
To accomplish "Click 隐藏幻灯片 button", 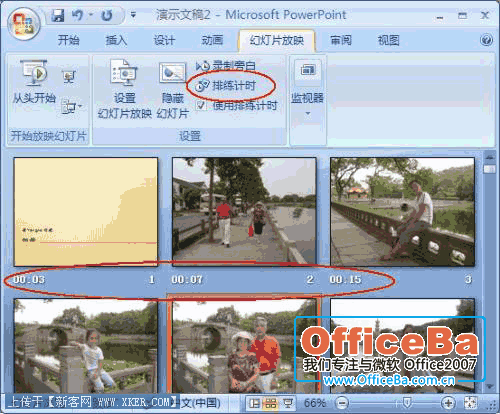I will 172,90.
